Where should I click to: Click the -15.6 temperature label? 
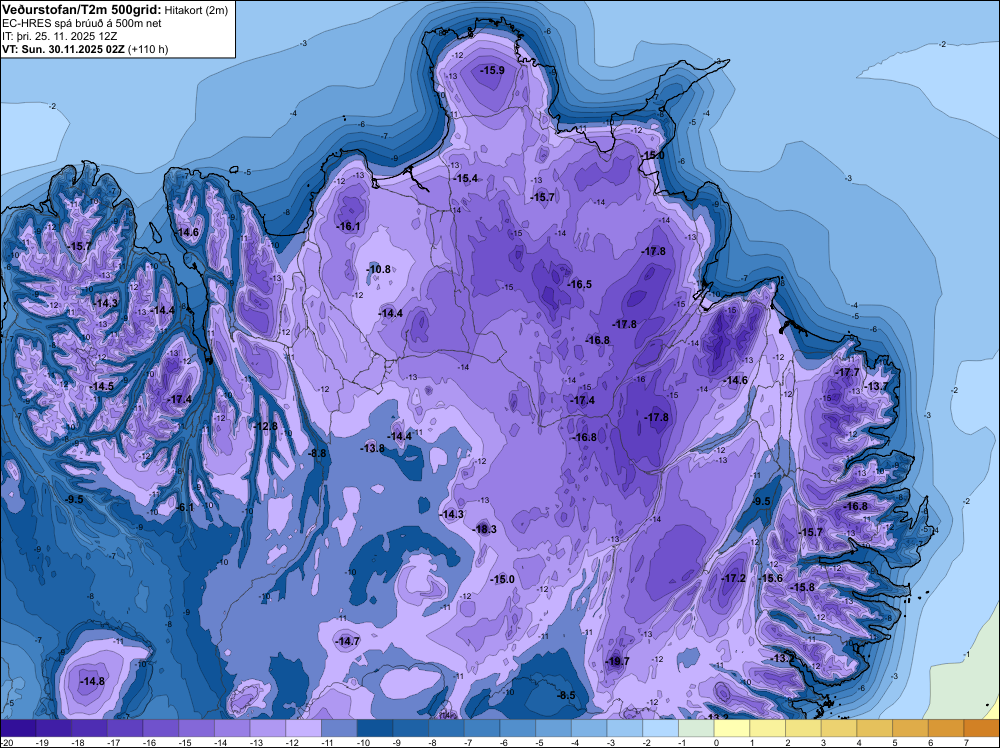[x=770, y=578]
